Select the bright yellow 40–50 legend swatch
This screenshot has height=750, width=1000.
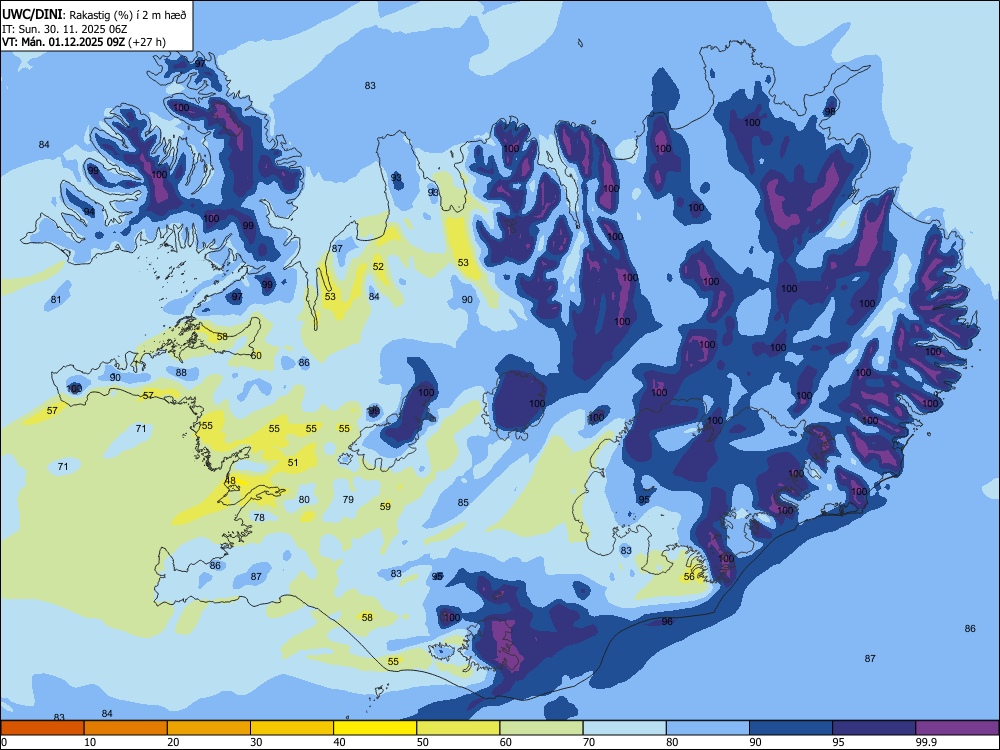pos(375,728)
